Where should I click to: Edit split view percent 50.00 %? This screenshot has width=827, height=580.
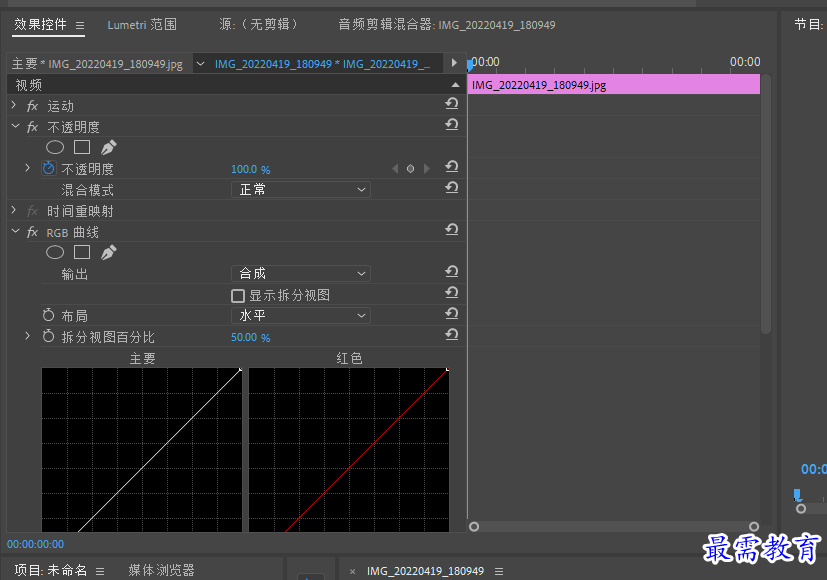click(x=251, y=337)
